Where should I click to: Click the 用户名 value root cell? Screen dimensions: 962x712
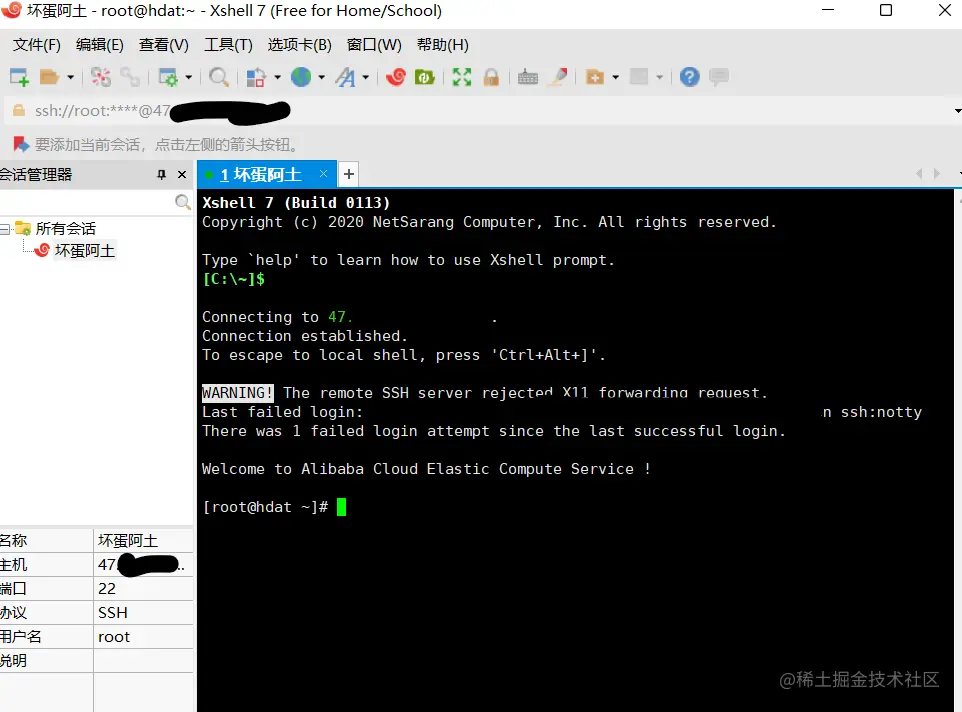coord(144,637)
